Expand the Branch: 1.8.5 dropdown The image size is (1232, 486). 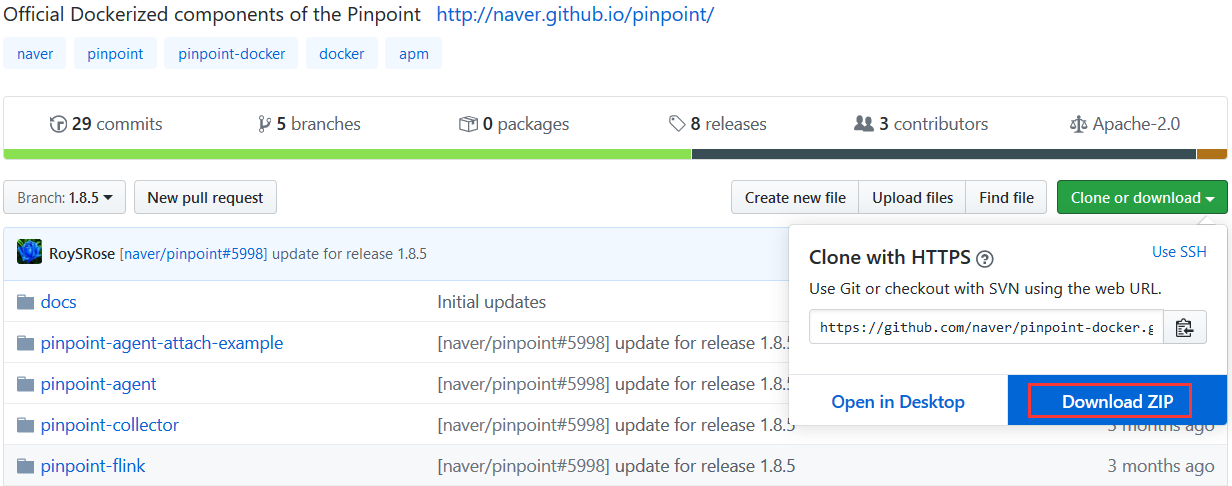(65, 197)
